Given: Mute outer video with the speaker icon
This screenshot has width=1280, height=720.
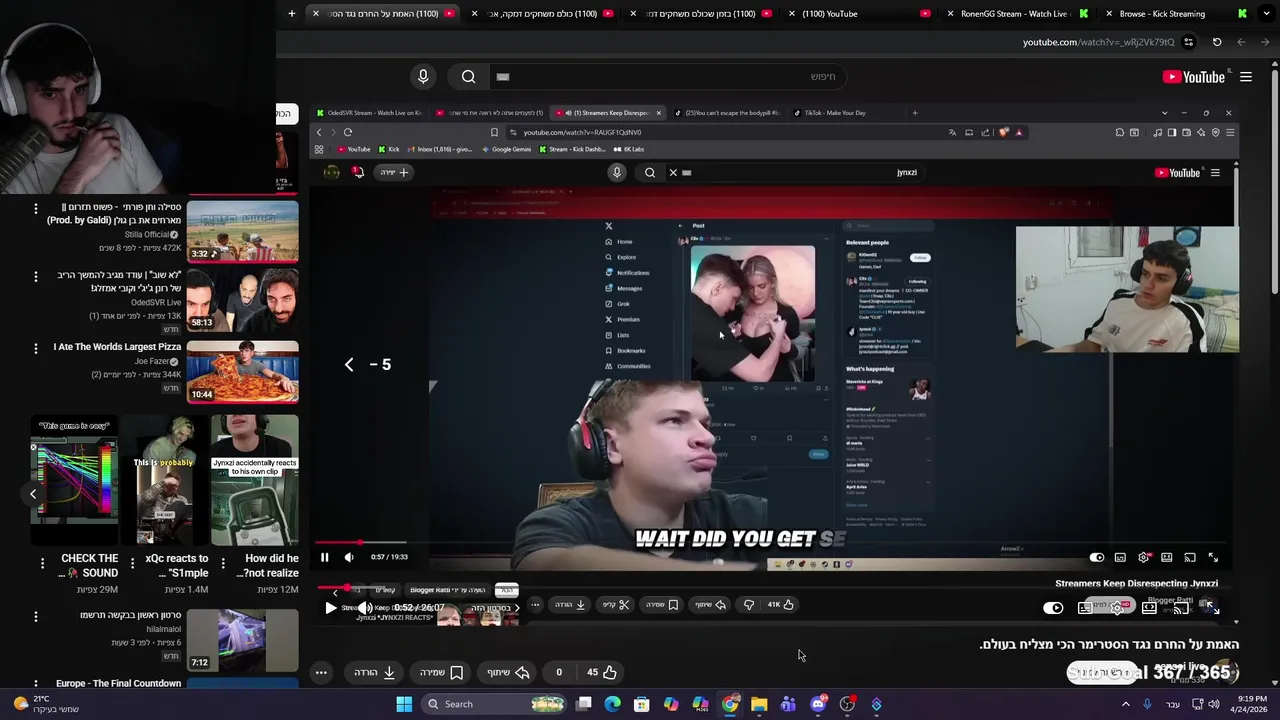Looking at the screenshot, I should tap(366, 607).
